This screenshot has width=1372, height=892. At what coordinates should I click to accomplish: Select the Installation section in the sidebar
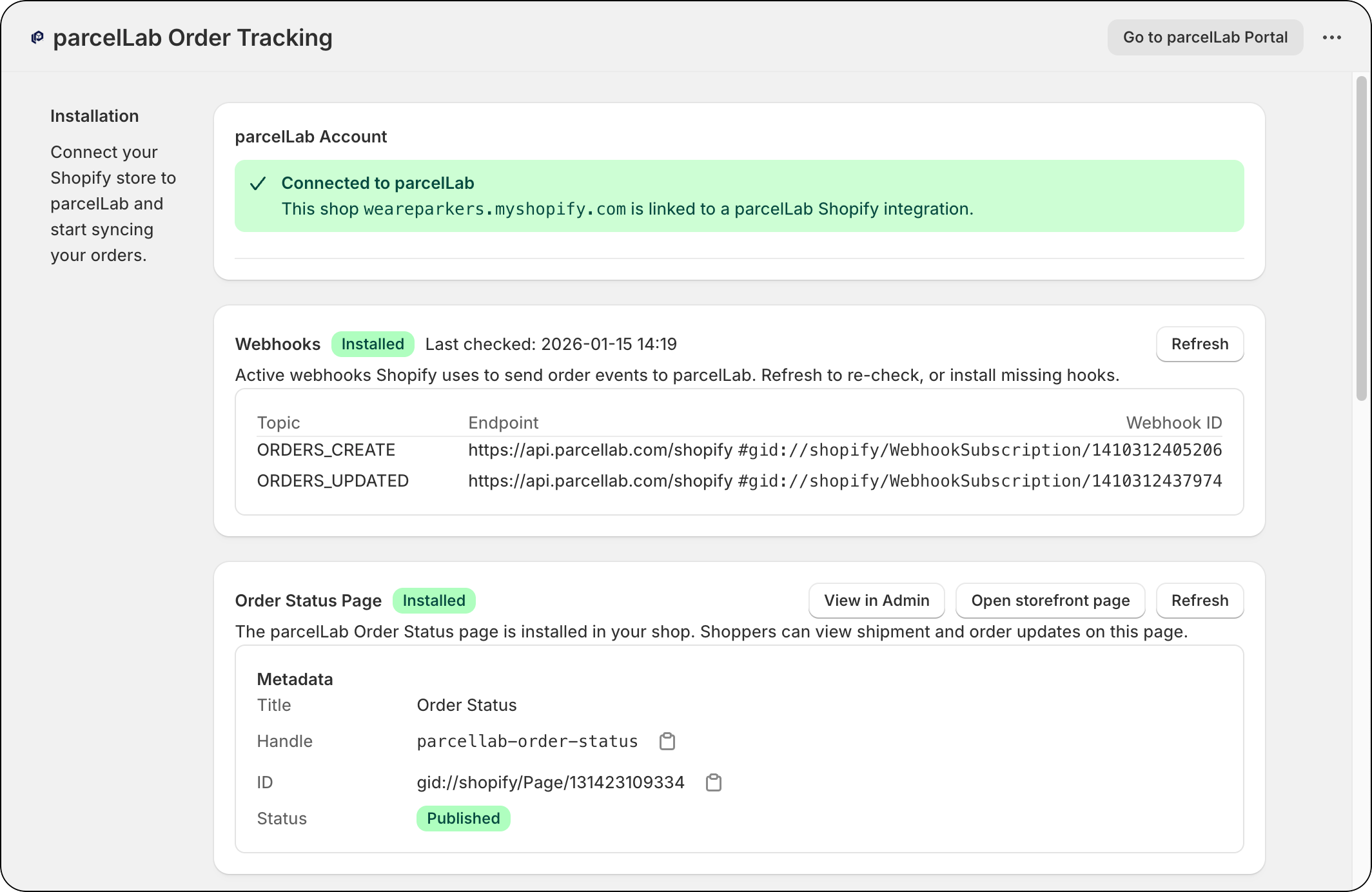95,116
